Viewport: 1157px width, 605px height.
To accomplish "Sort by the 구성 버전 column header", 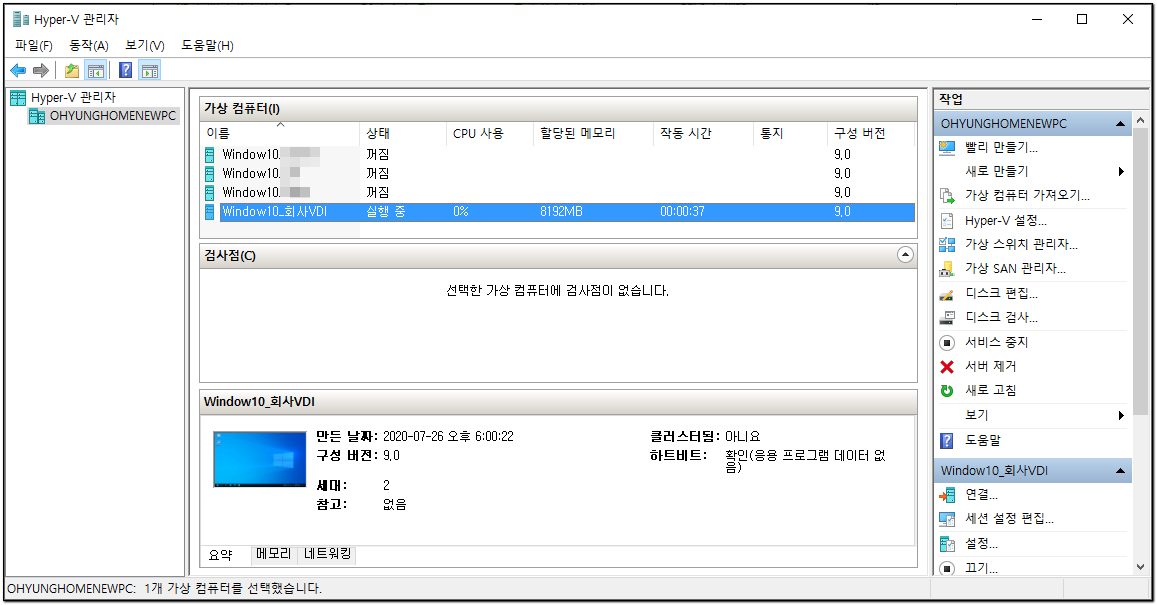I will pyautogui.click(x=871, y=134).
